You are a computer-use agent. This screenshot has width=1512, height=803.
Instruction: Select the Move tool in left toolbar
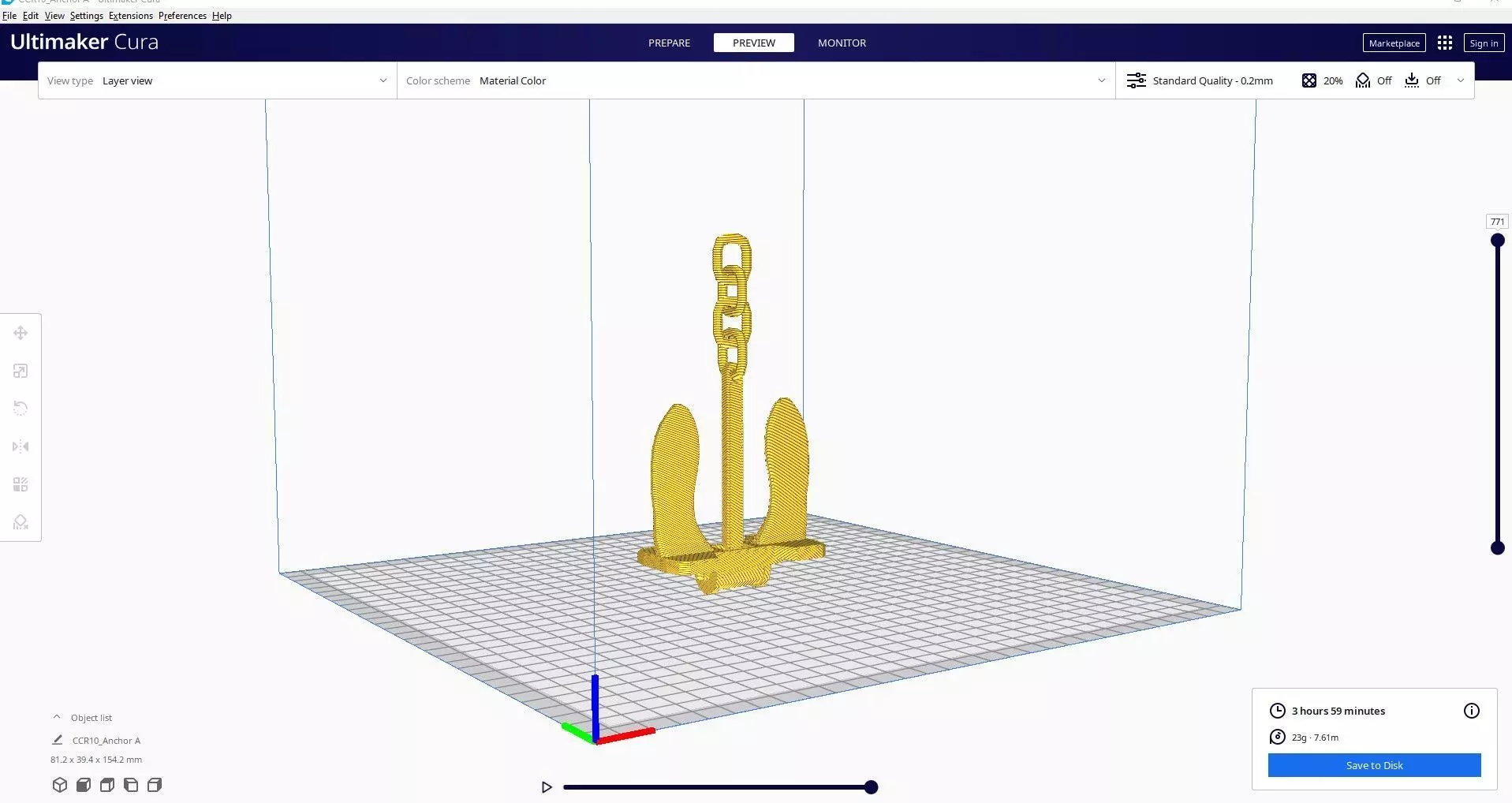(21, 333)
